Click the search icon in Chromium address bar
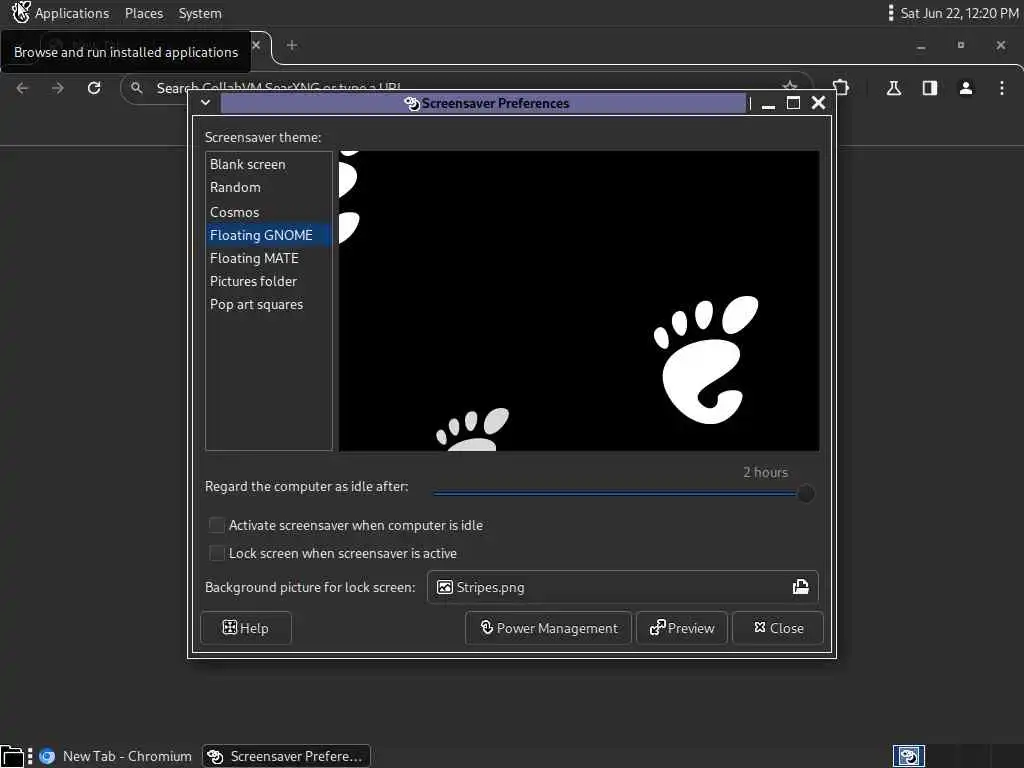 pyautogui.click(x=136, y=88)
